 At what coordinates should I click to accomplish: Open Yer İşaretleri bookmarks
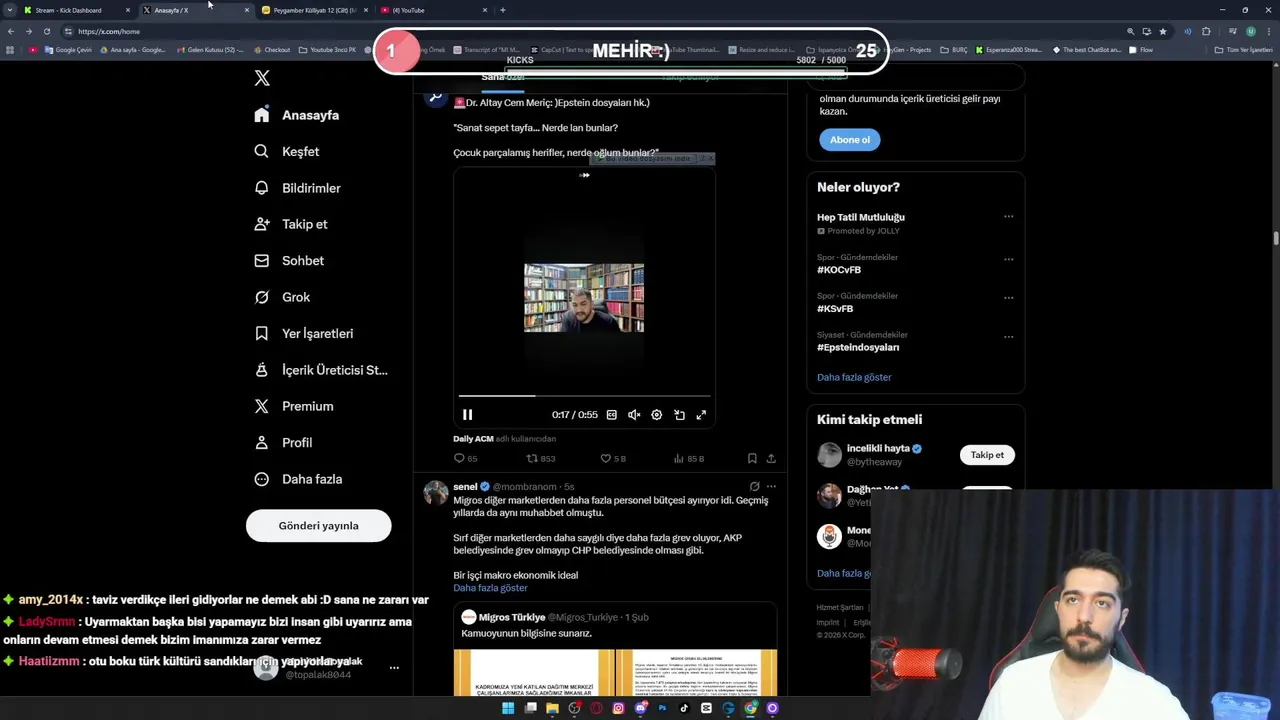click(x=304, y=333)
